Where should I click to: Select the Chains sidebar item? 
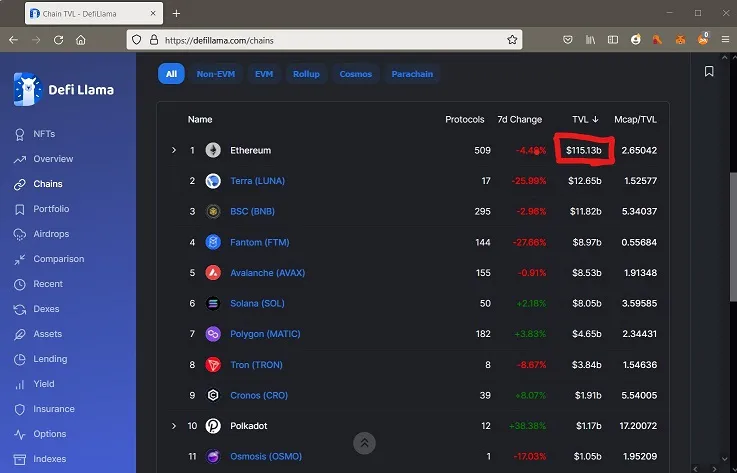pos(38,184)
